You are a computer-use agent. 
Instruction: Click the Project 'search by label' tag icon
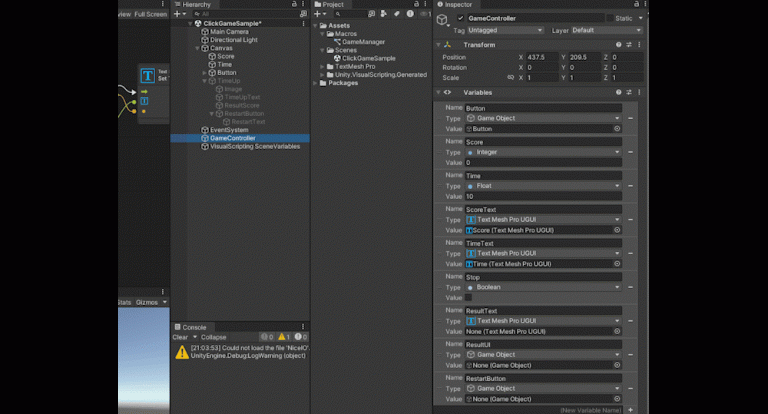[397, 14]
